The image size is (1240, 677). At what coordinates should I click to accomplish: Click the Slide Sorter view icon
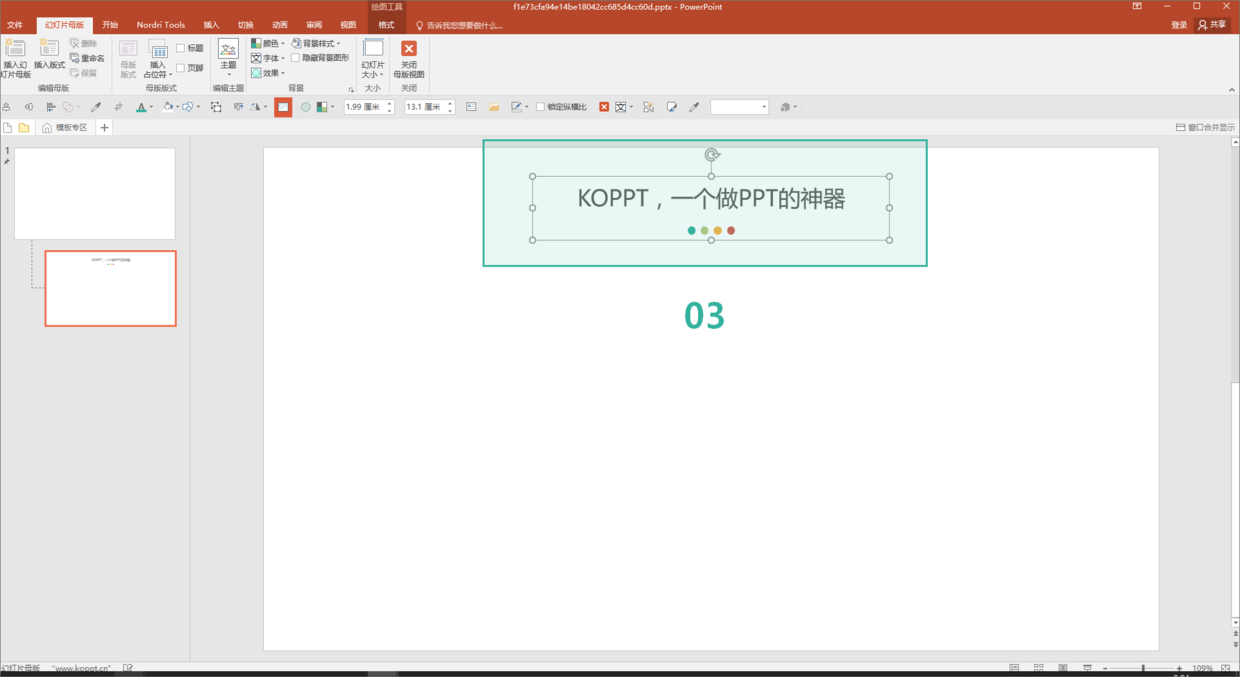point(1038,668)
